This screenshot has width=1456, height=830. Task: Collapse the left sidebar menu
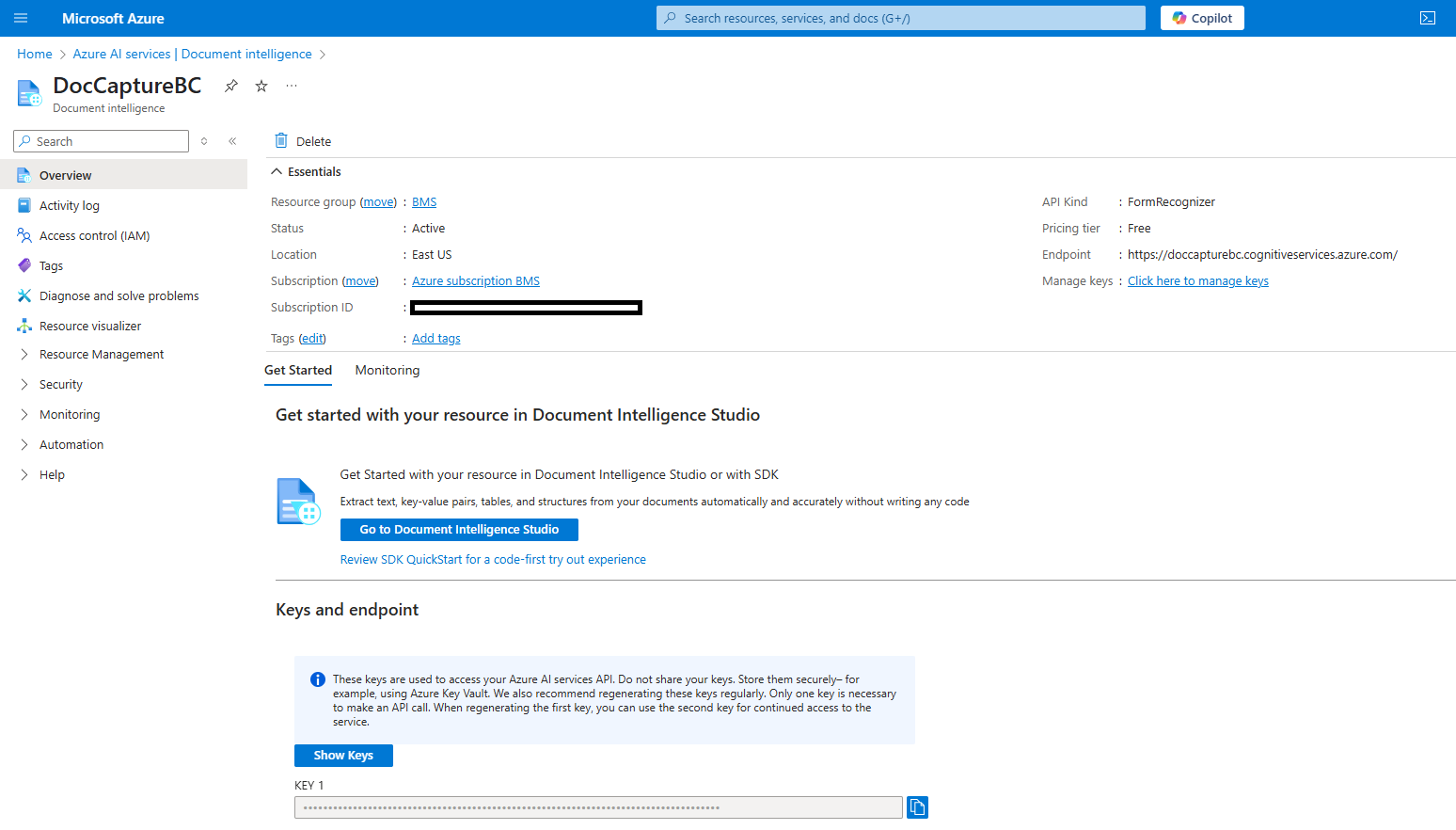pyautogui.click(x=232, y=141)
